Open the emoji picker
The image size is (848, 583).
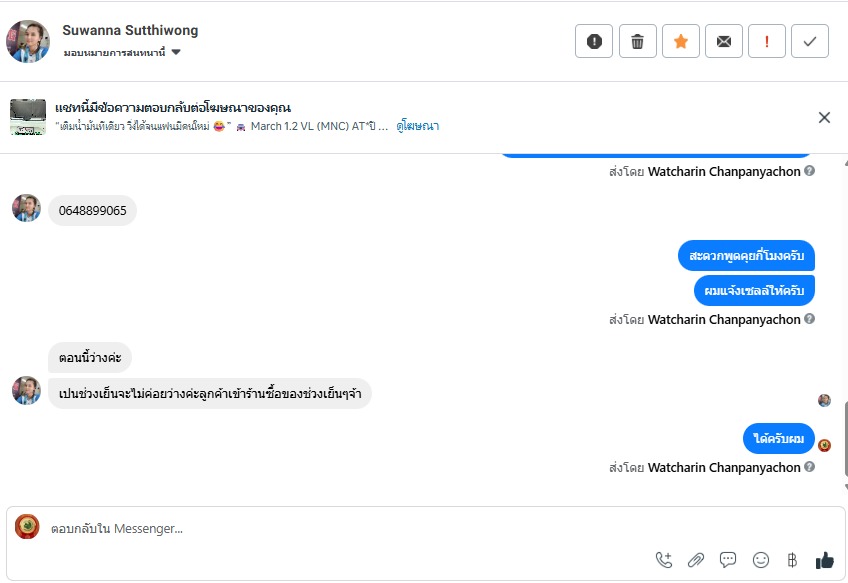pos(760,560)
